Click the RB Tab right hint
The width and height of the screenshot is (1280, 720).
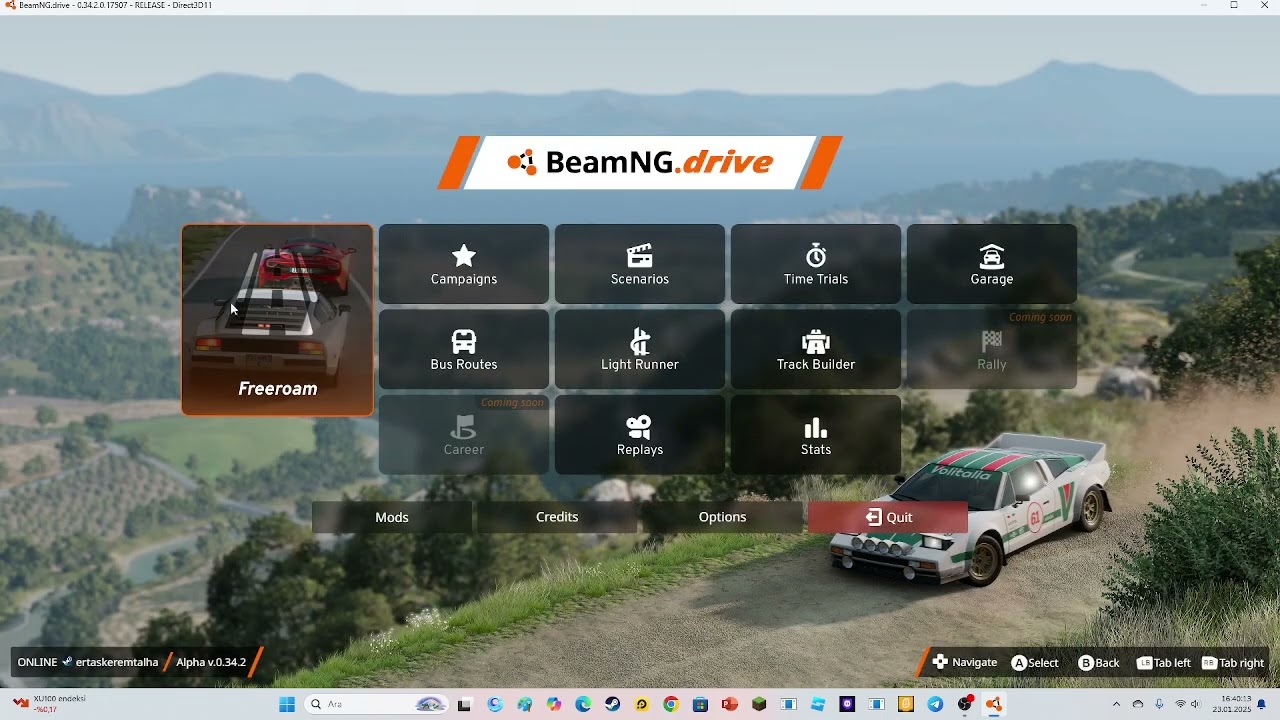(x=1233, y=662)
